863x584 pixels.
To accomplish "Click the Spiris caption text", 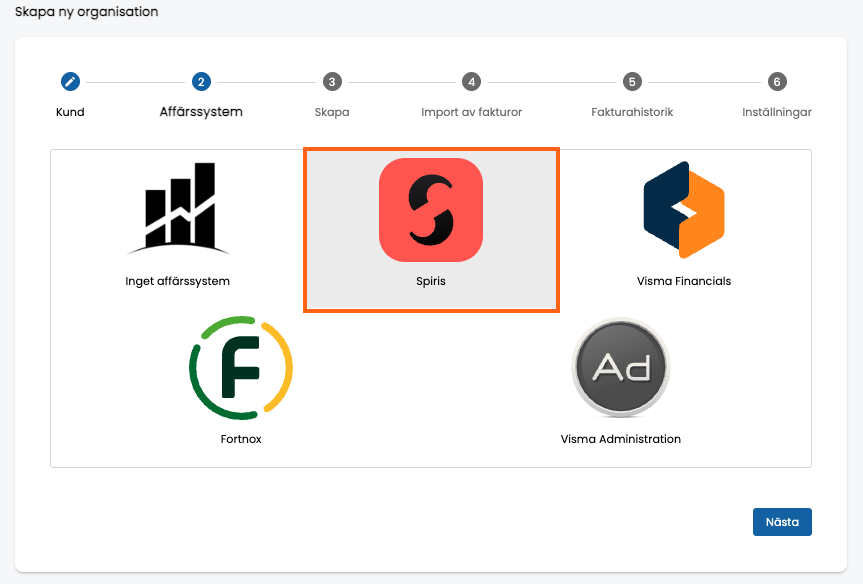I will pos(431,281).
